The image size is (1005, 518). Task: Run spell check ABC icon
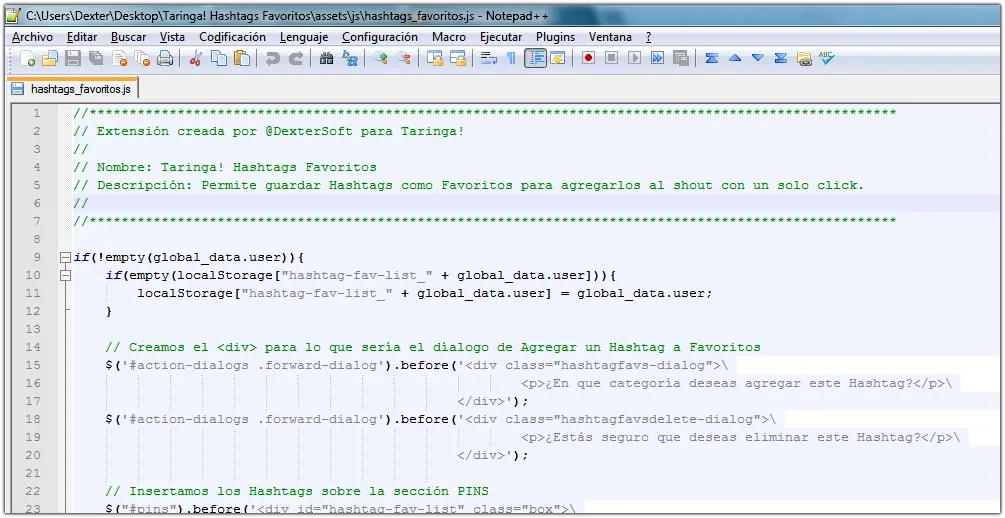click(827, 59)
